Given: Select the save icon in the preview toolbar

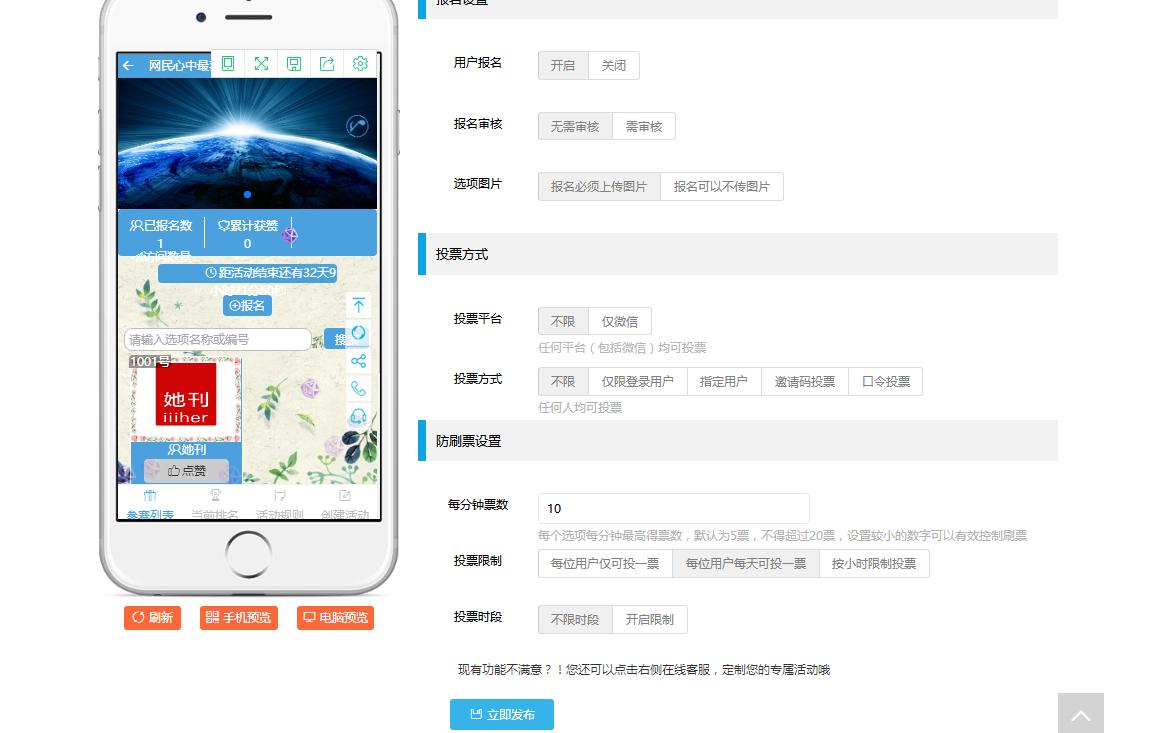Looking at the screenshot, I should click(294, 63).
